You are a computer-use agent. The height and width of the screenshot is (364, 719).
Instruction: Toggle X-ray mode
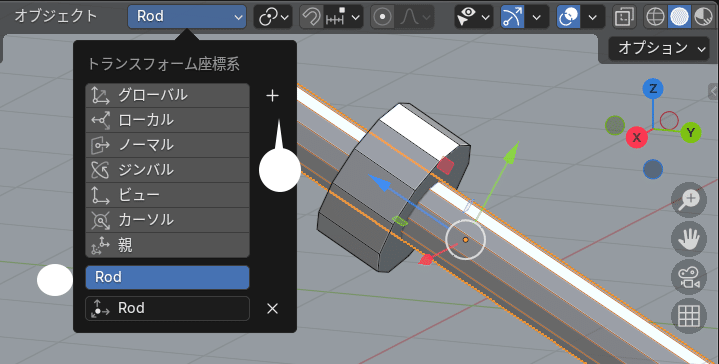pos(624,17)
